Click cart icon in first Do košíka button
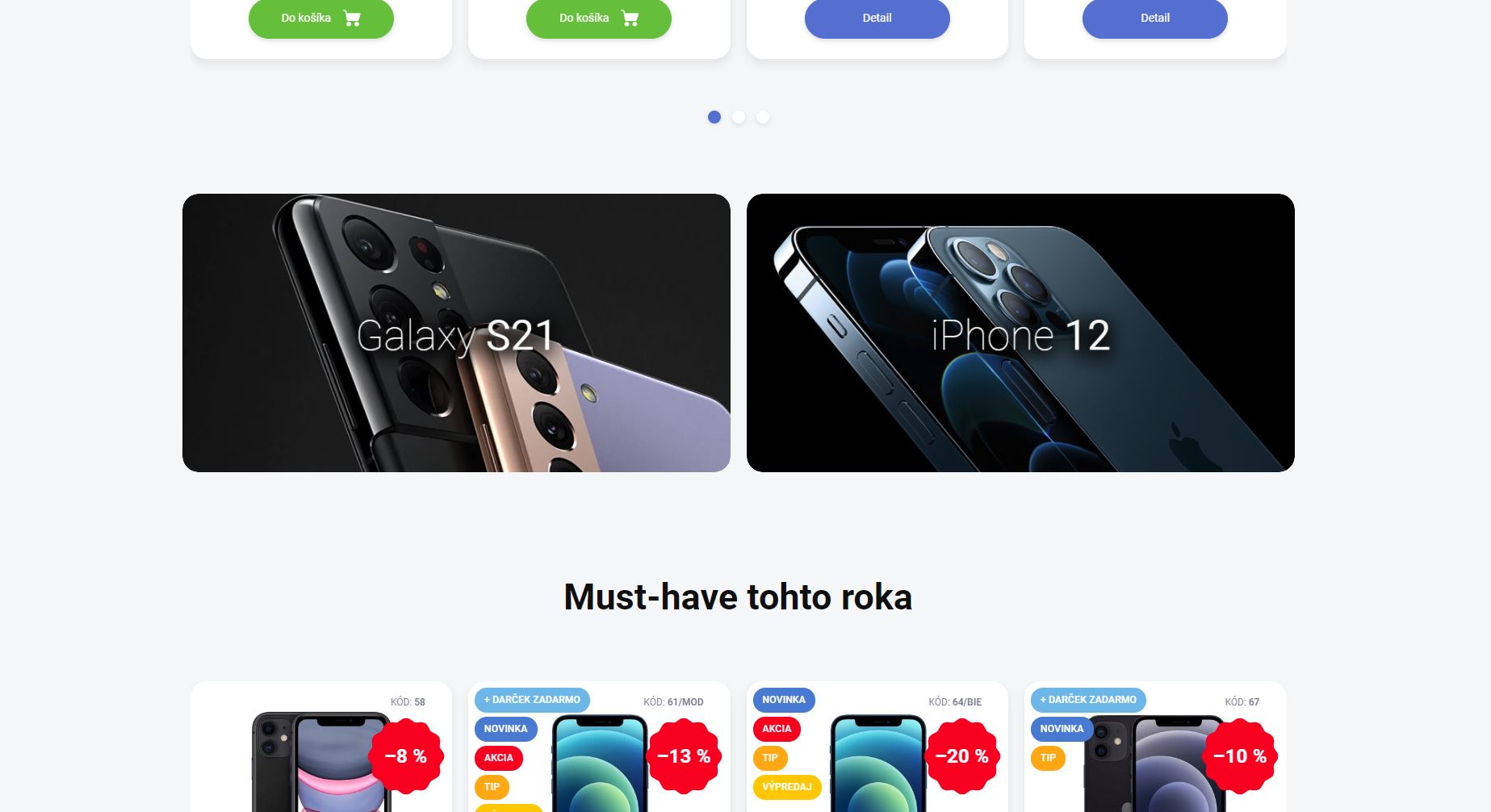 click(352, 18)
